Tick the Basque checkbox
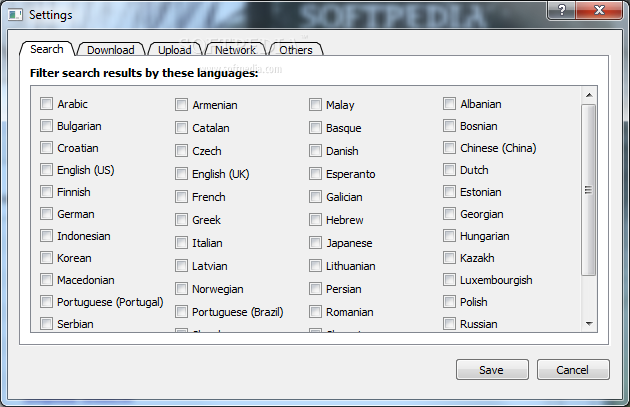This screenshot has width=630, height=407. (315, 128)
